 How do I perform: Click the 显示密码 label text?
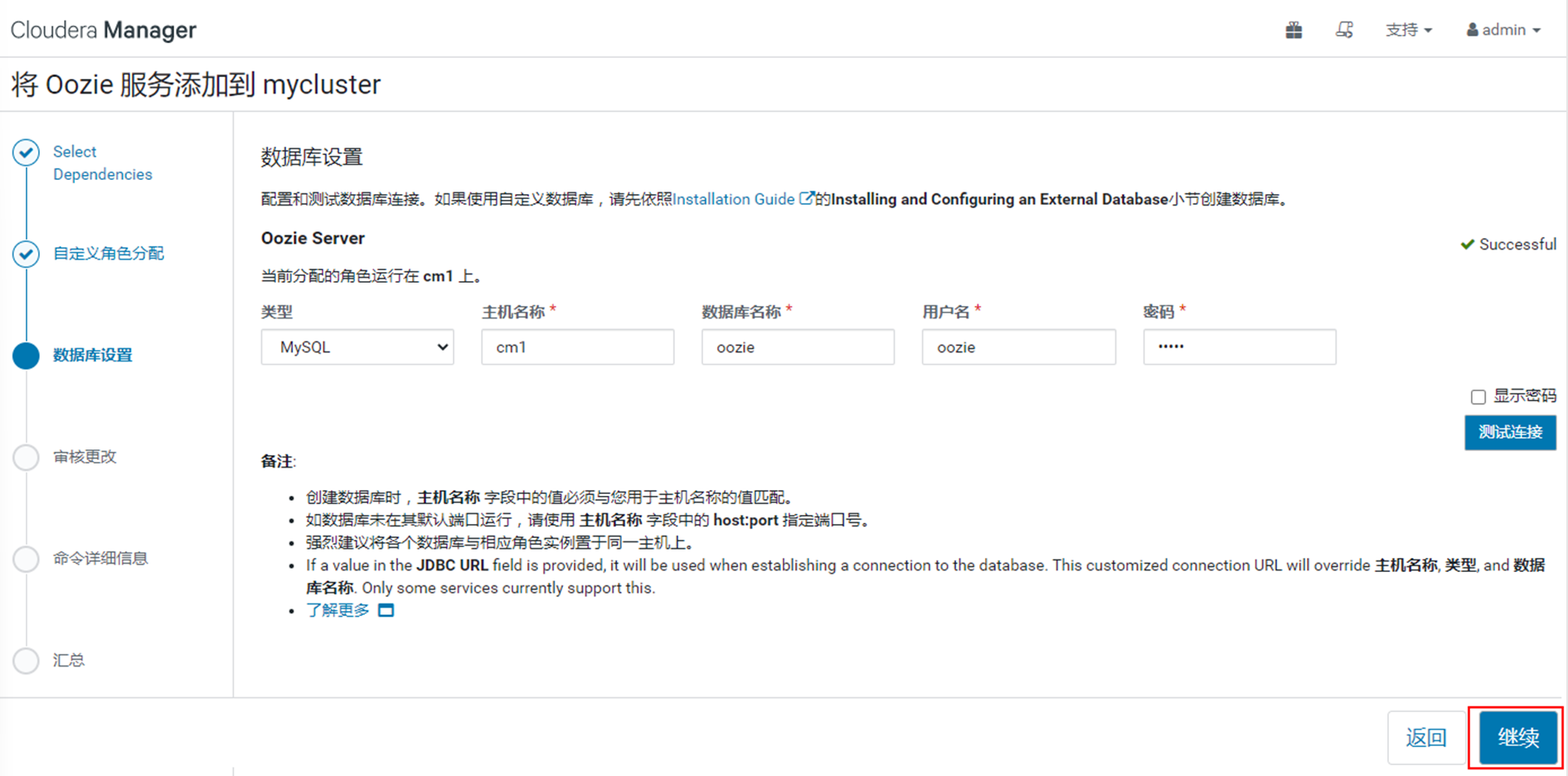(1524, 396)
